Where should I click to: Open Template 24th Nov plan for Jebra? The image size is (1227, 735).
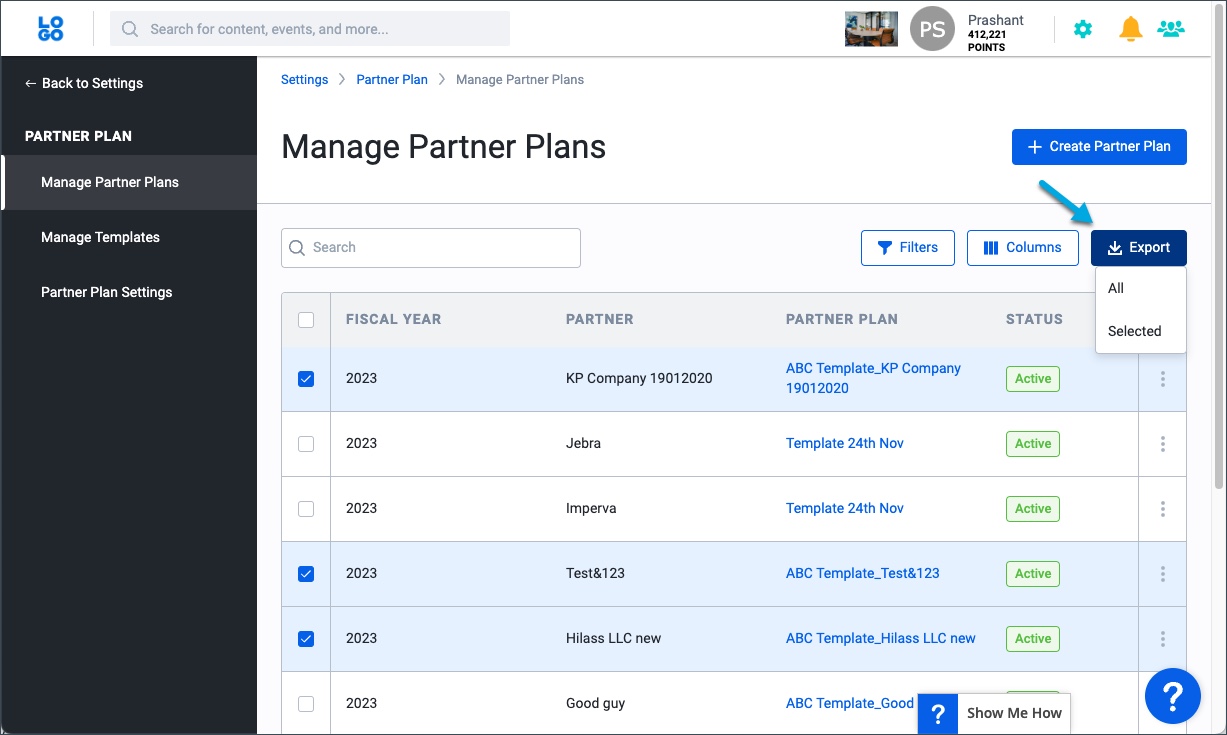click(x=845, y=443)
